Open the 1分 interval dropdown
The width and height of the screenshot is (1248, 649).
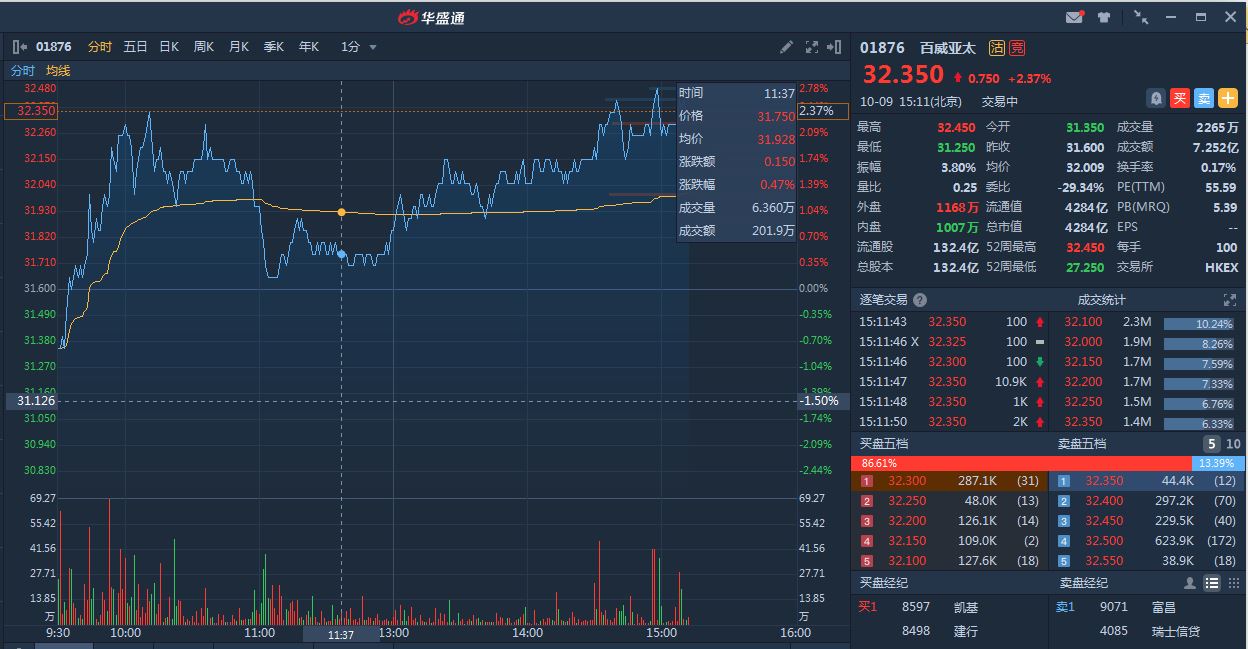point(358,47)
